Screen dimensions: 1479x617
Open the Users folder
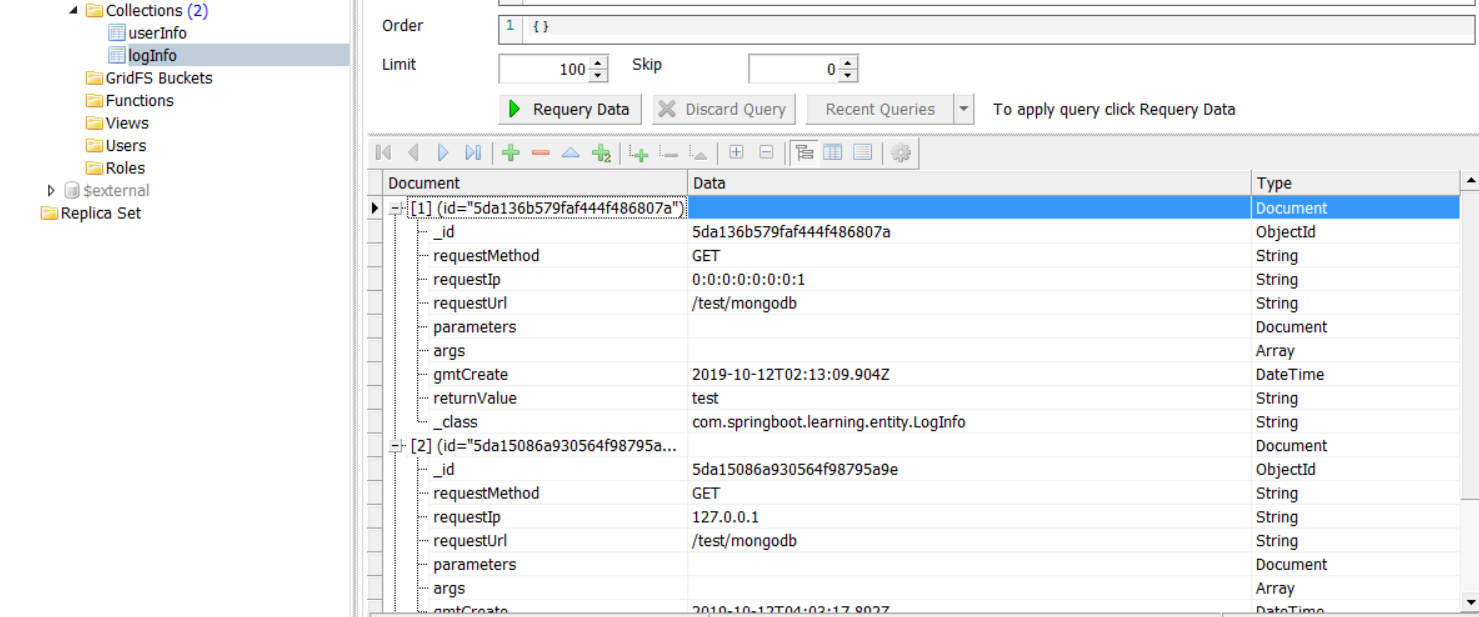(x=116, y=145)
